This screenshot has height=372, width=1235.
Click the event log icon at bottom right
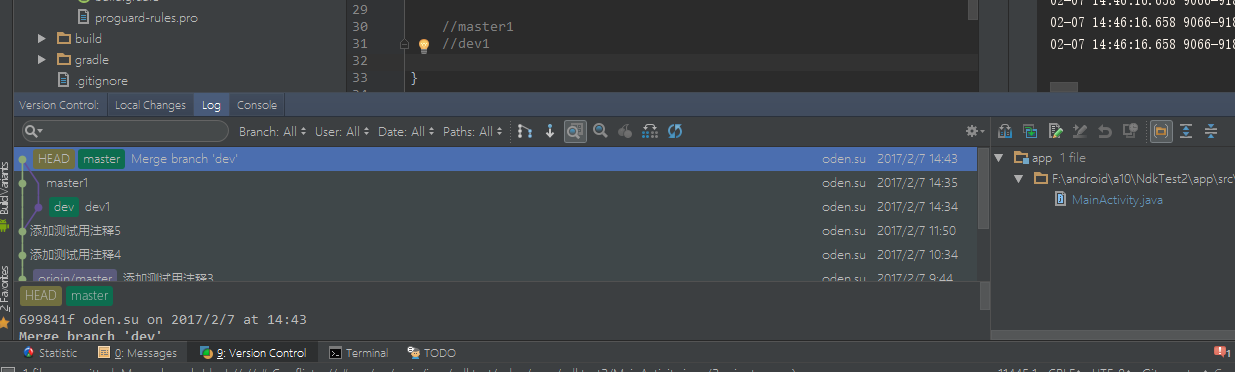[1220, 352]
